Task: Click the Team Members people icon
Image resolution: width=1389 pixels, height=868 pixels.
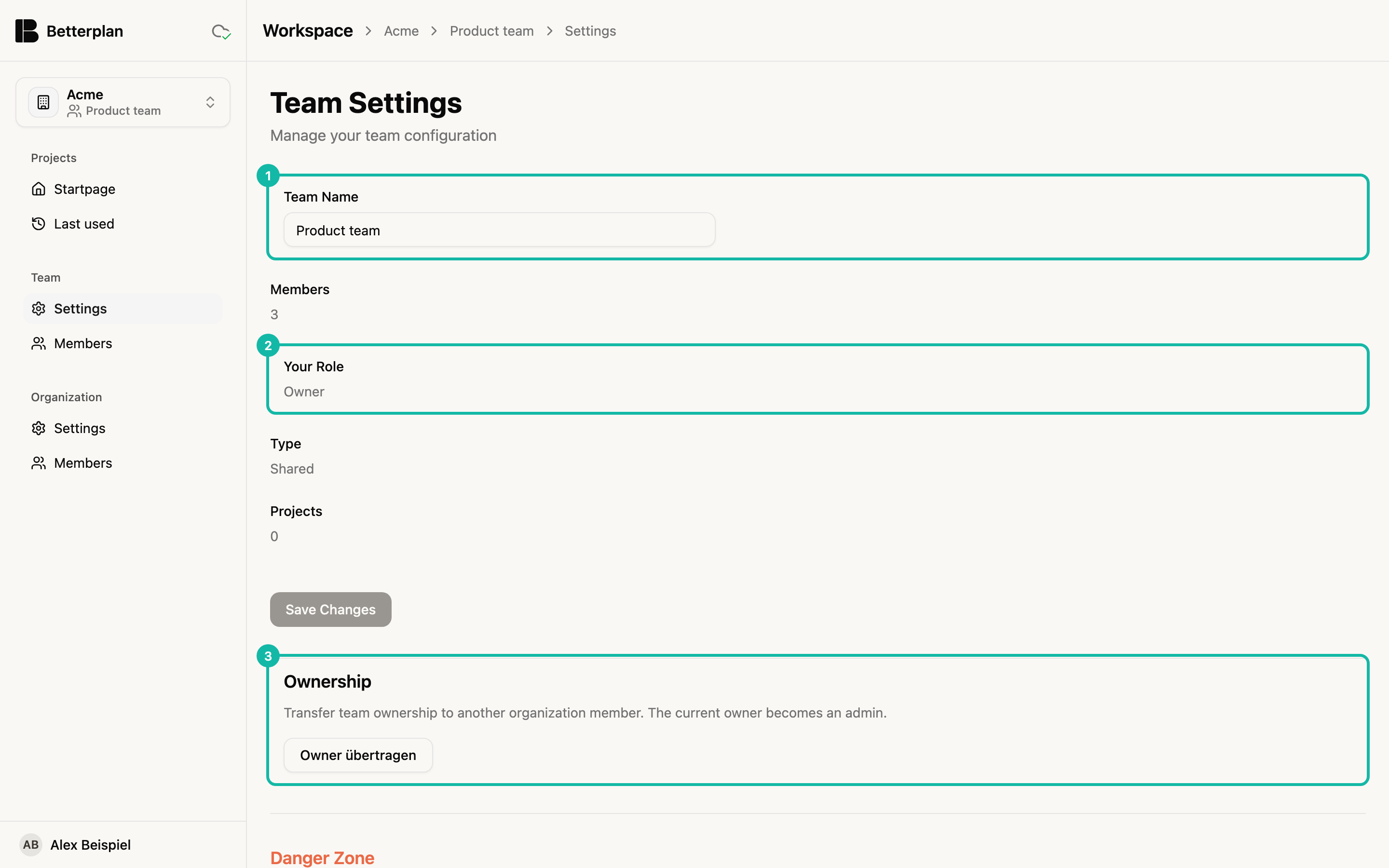Action: point(39,343)
